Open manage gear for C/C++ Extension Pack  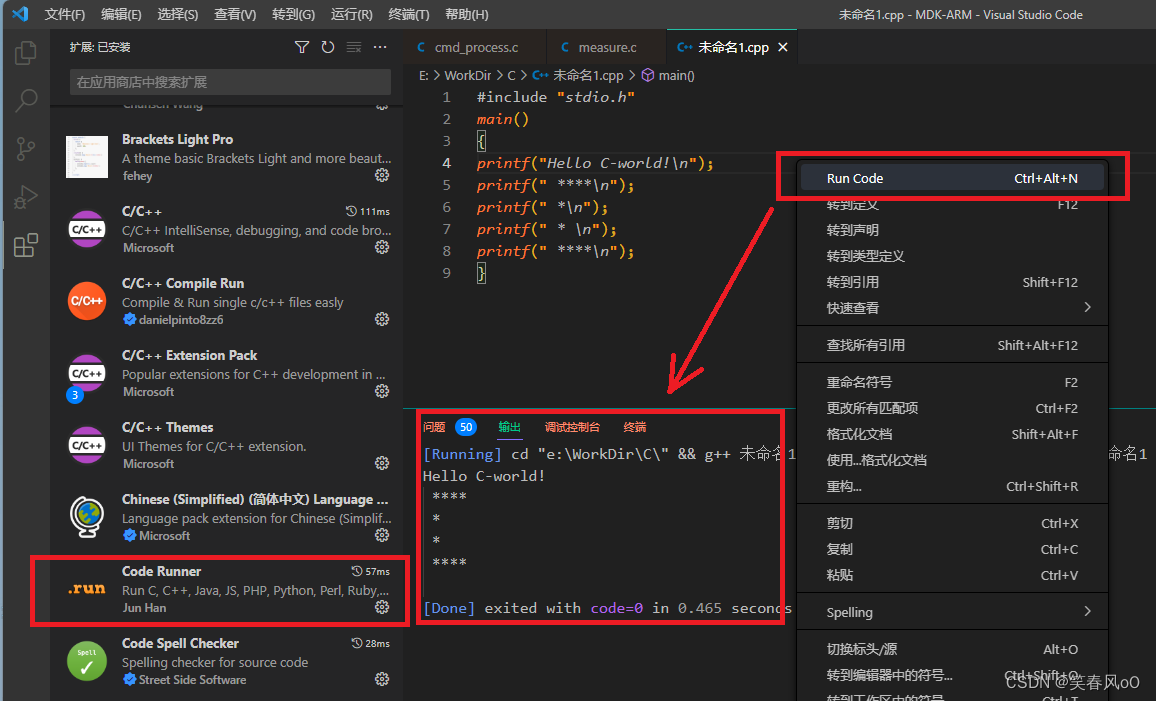382,391
